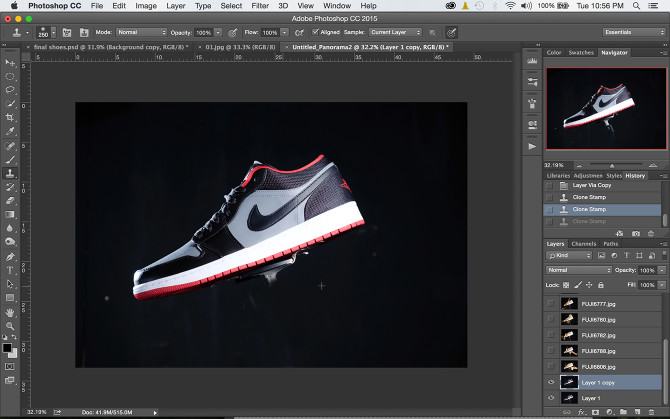Select the Quick Selection tool
The width and height of the screenshot is (670, 419).
(x=10, y=104)
